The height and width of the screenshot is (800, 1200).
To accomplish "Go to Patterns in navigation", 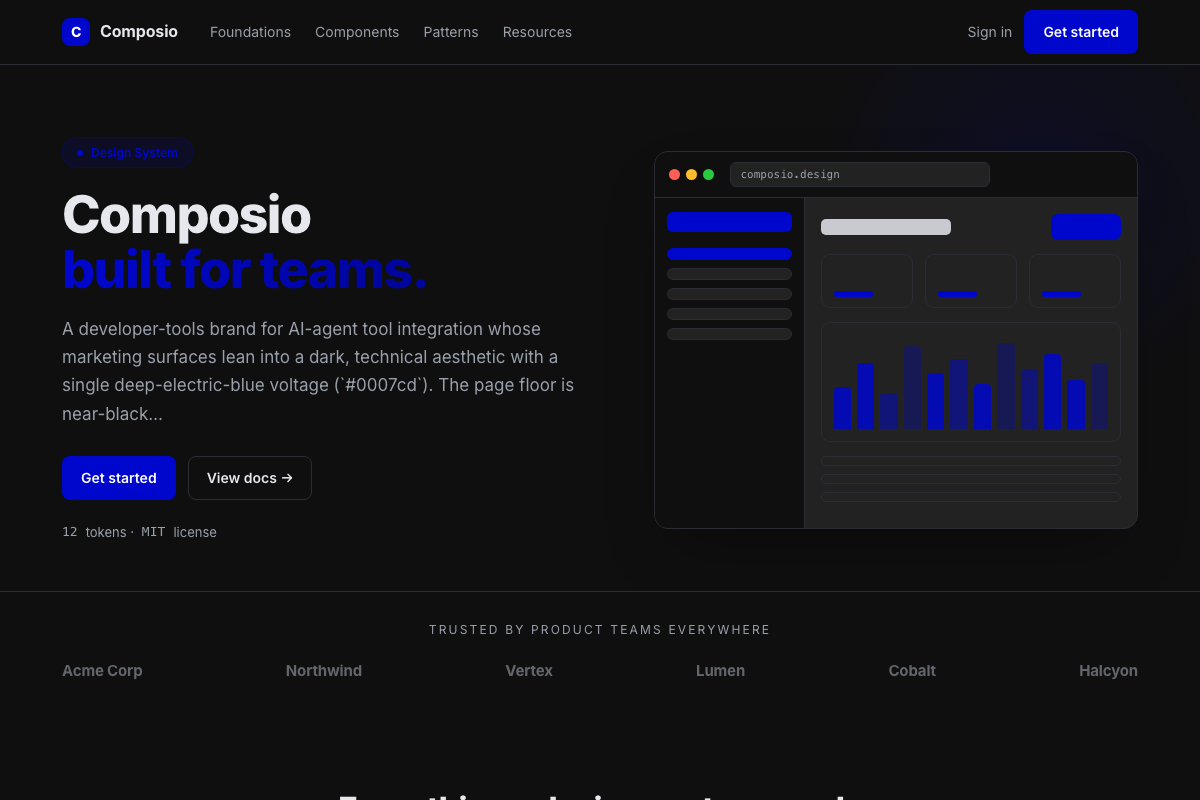I will (x=451, y=32).
